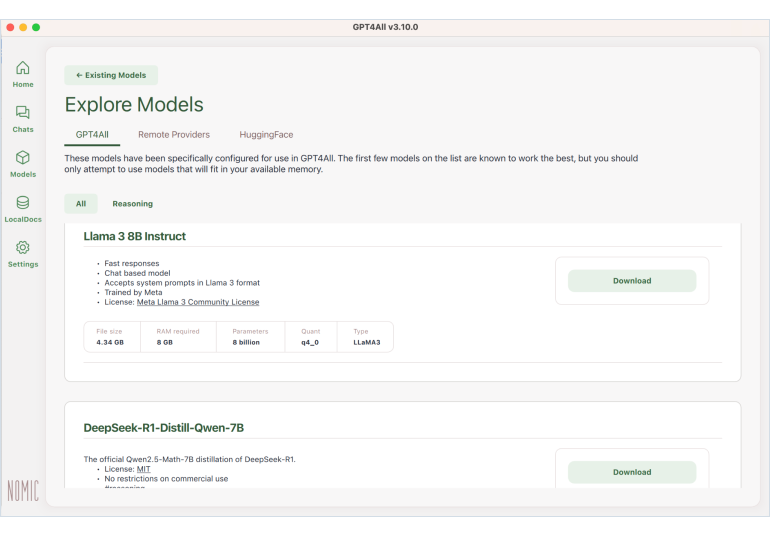Click the Llama 3 8B Instruct heading
Viewport: 770px width, 540px height.
pyautogui.click(x=135, y=236)
